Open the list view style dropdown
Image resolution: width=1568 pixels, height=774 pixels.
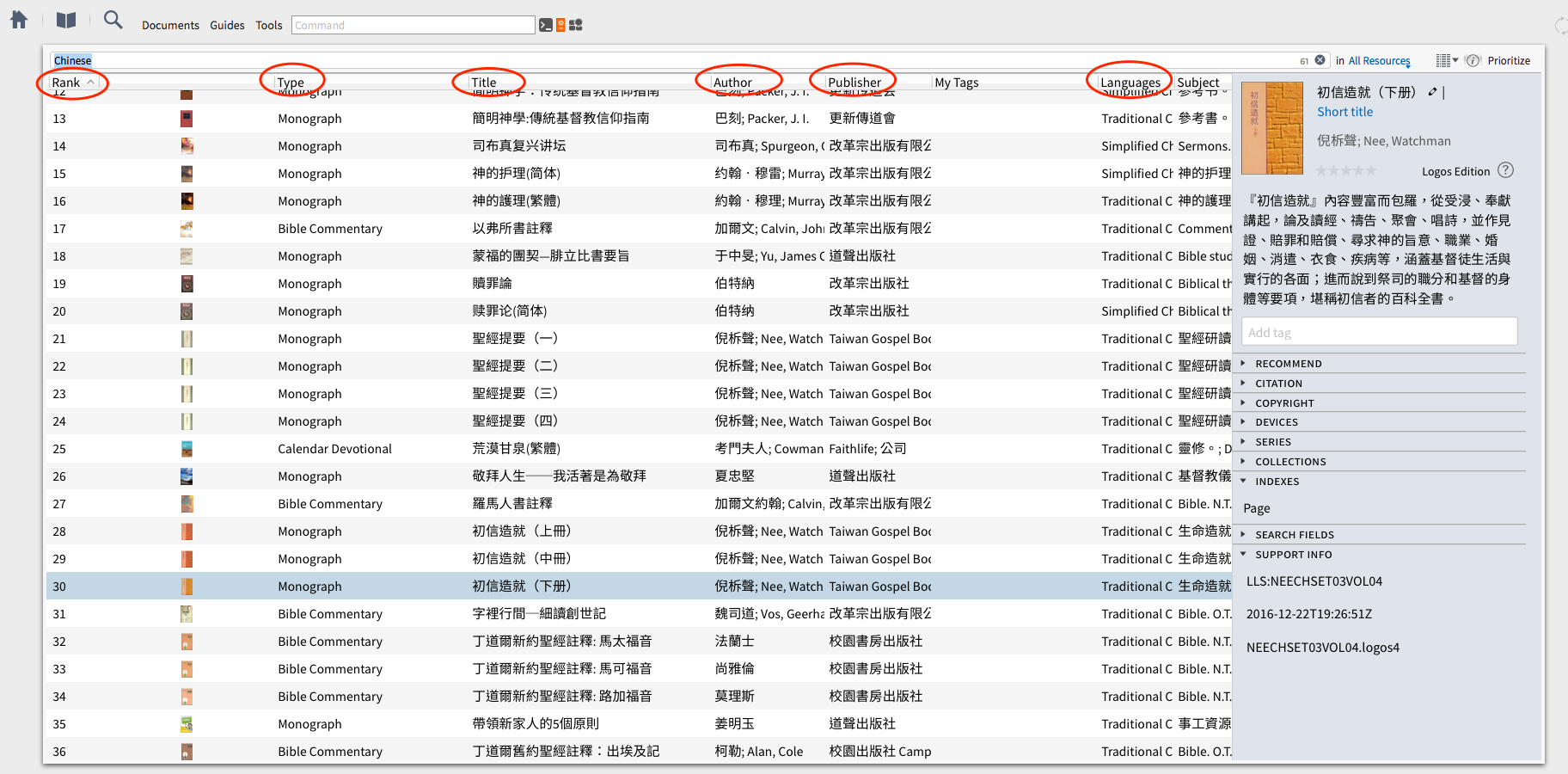(1448, 60)
